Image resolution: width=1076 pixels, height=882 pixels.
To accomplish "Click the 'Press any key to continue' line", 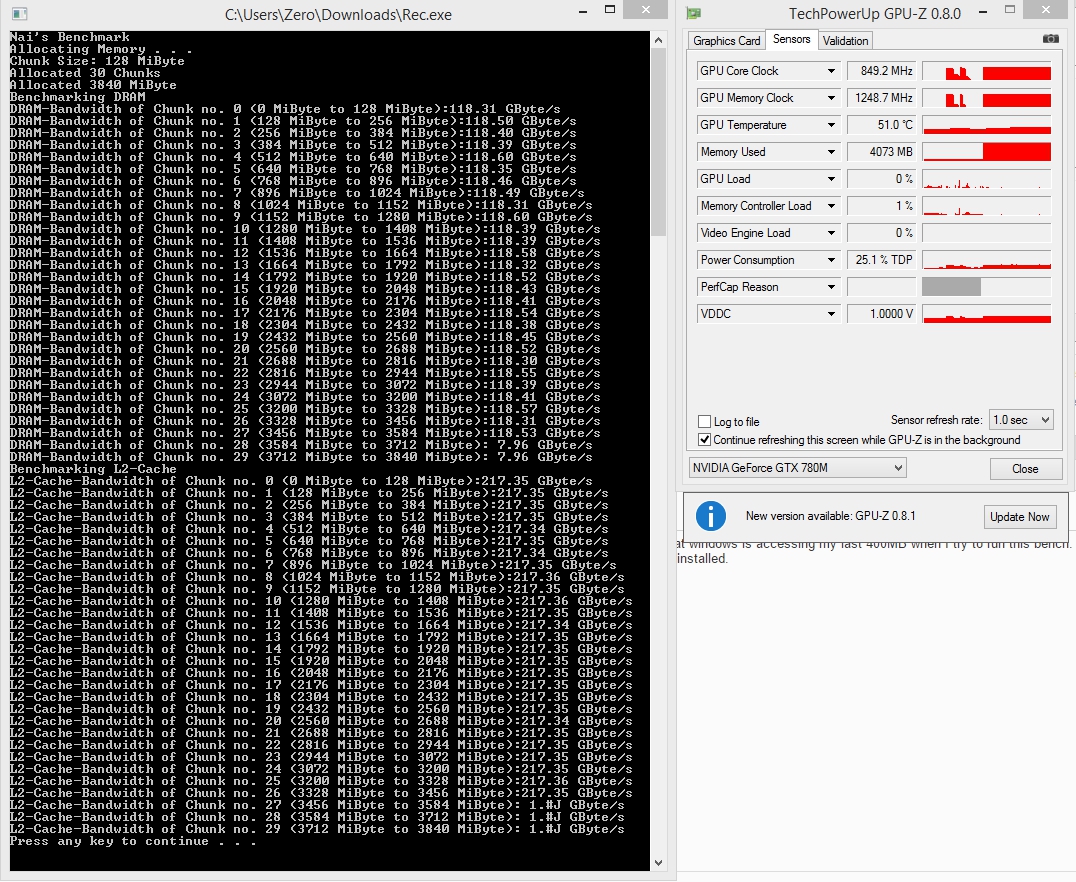I will 132,841.
